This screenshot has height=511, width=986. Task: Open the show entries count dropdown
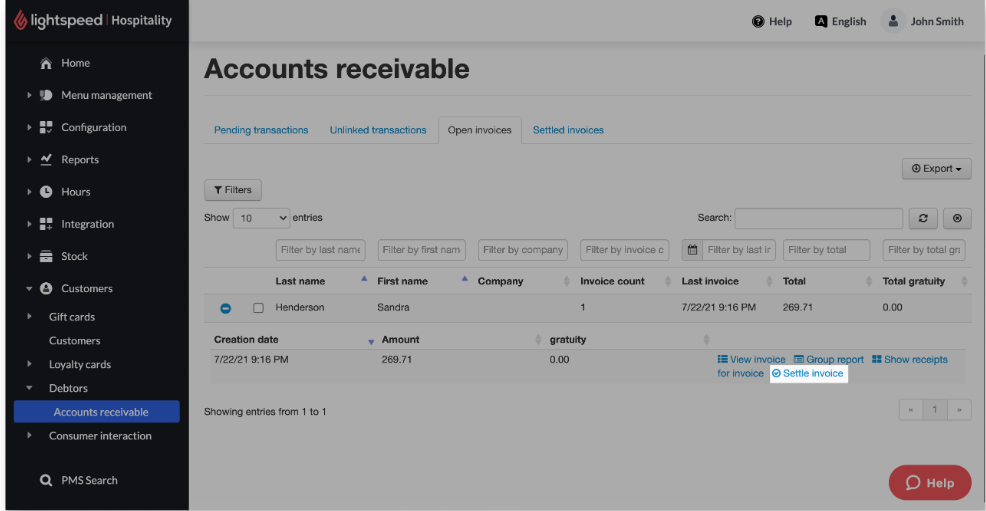261,218
